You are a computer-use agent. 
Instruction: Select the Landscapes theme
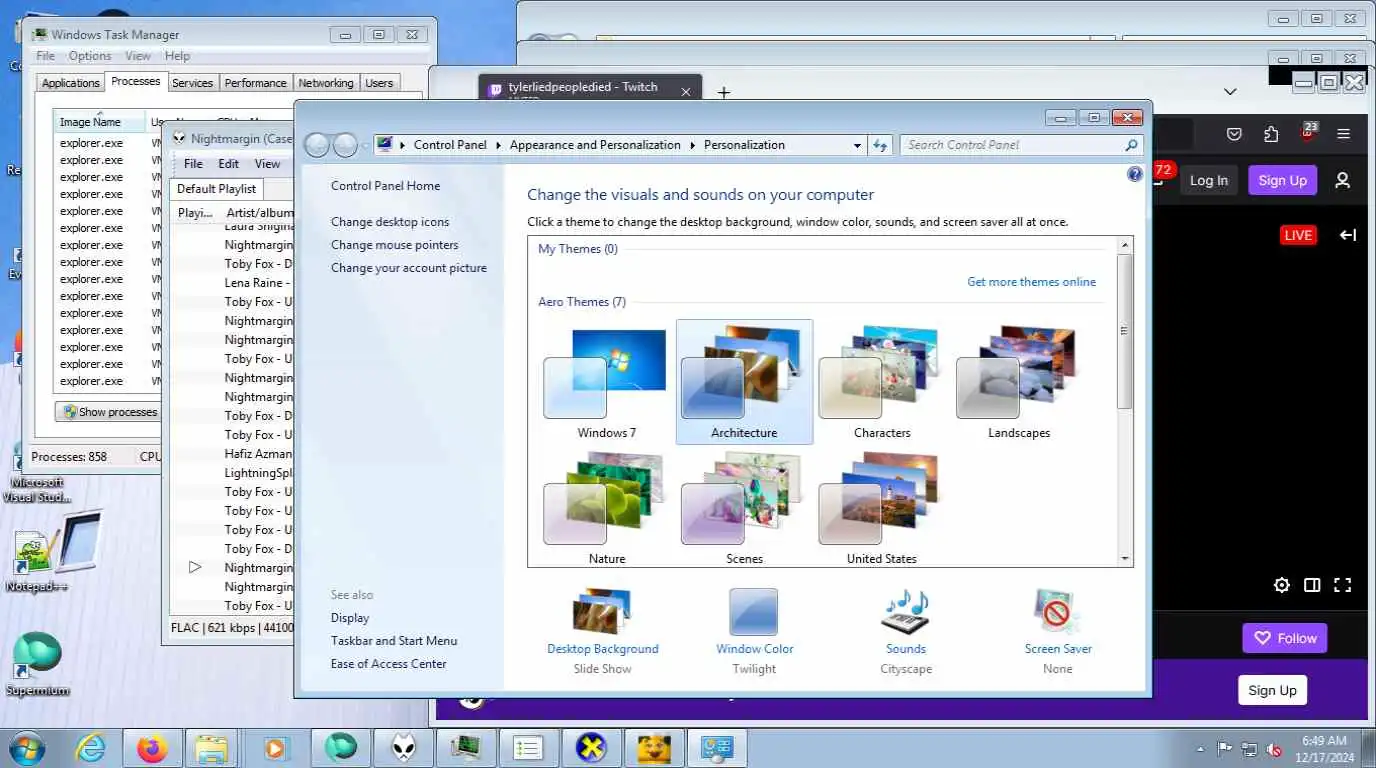point(1019,384)
